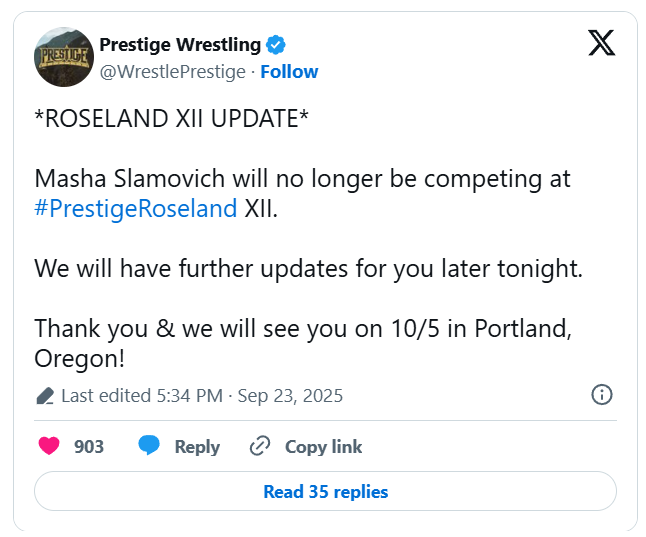The height and width of the screenshot is (537, 646).
Task: Click the X logo icon
Action: click(x=602, y=44)
